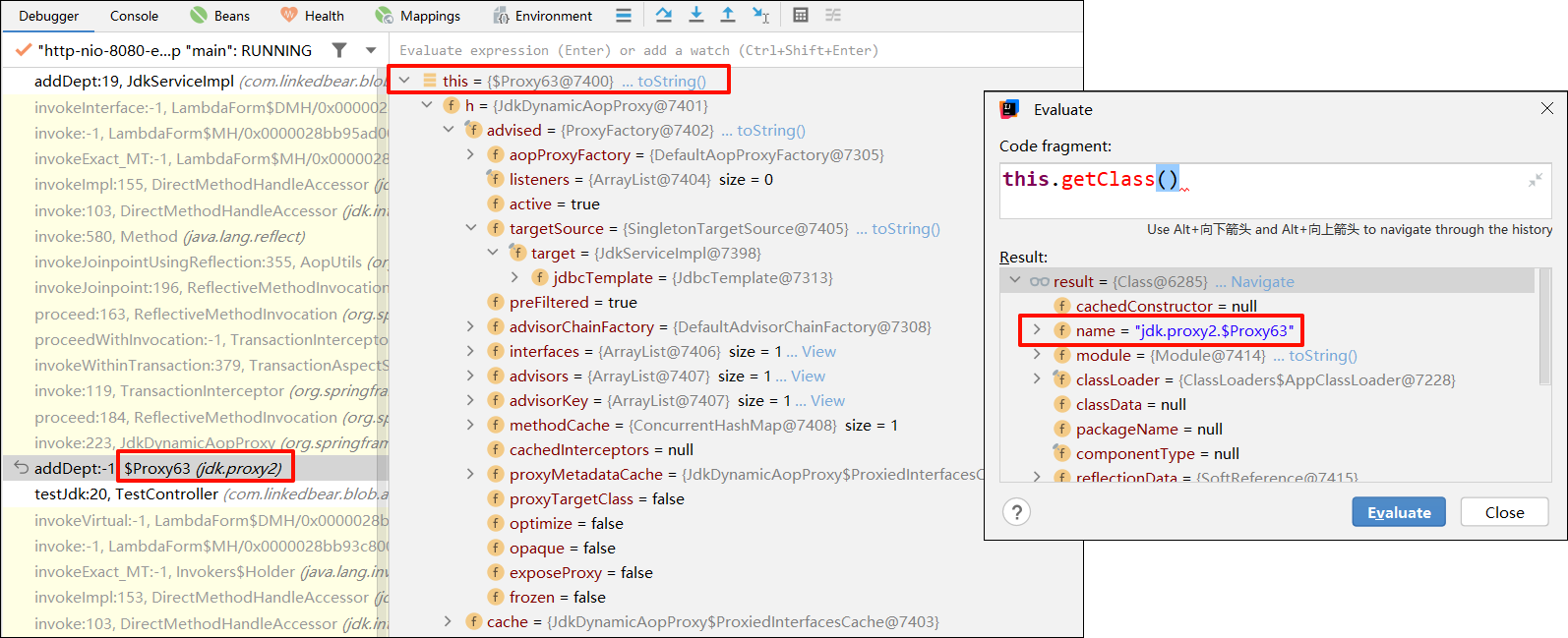1568x638 pixels.
Task: Click the Show Execution Point icon
Action: coord(624,15)
